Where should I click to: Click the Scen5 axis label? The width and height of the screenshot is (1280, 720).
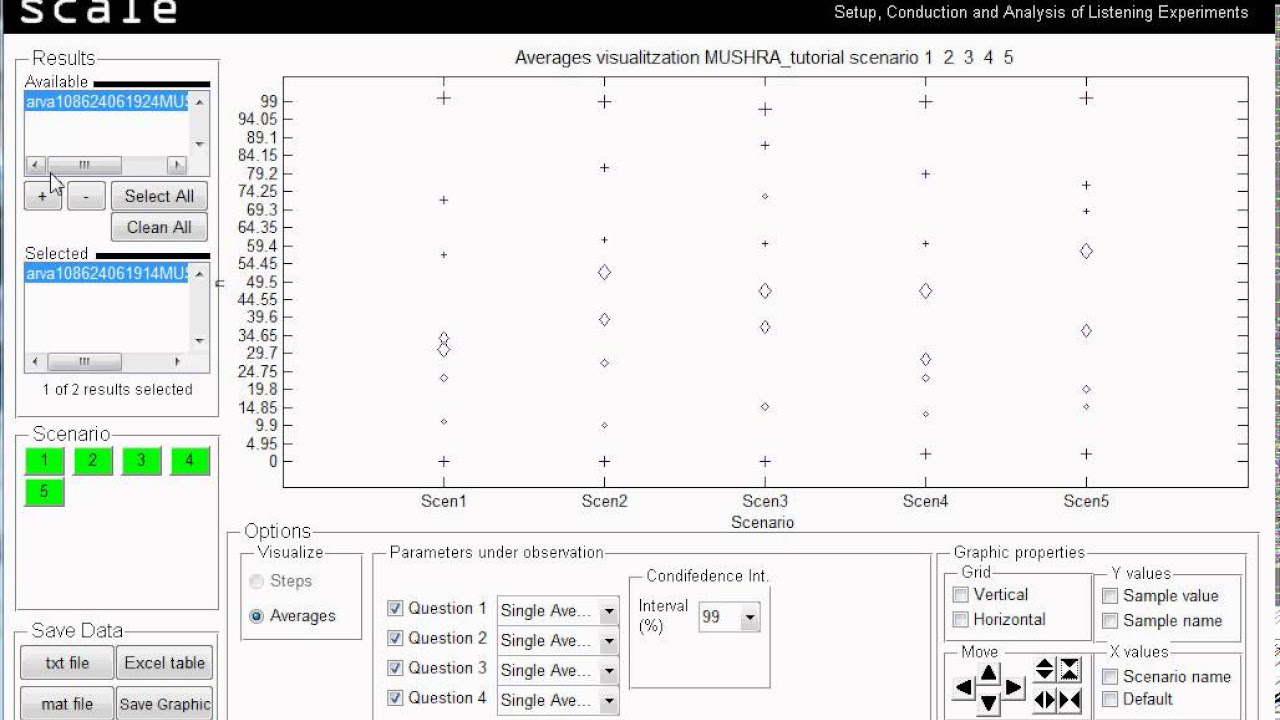coord(1086,501)
